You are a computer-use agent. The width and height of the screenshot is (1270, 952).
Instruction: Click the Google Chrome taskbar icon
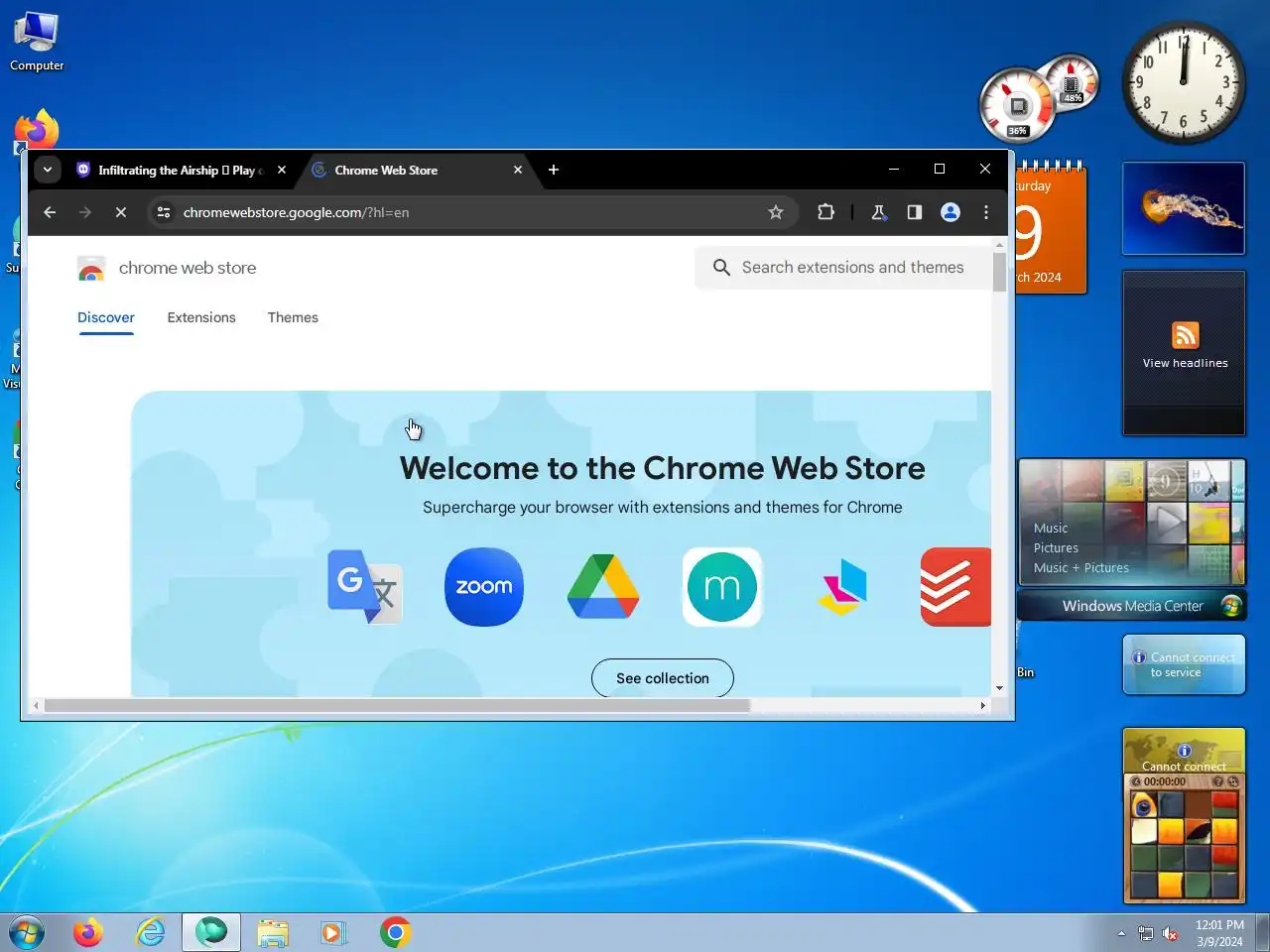(395, 932)
